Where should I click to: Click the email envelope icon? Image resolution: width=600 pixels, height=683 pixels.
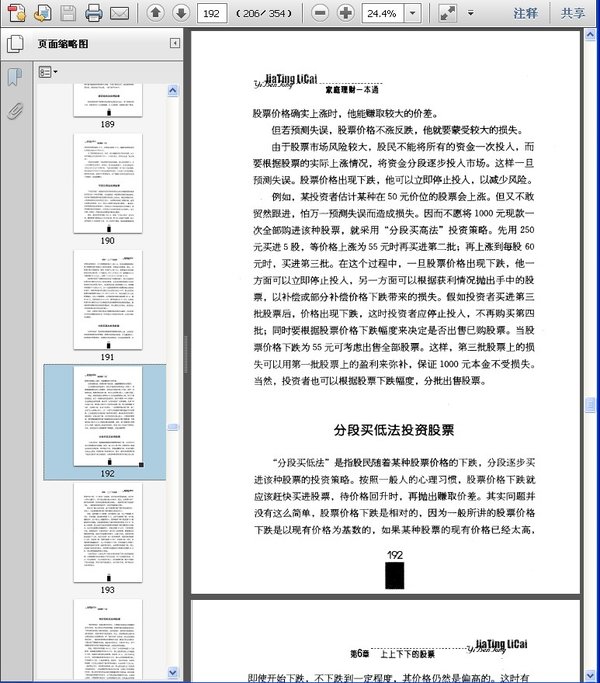coord(119,14)
